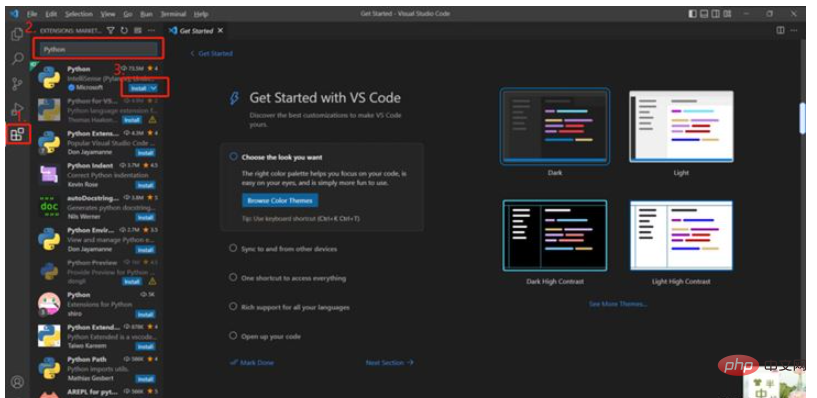Image resolution: width=817 pixels, height=398 pixels.
Task: Install Python Extended by Taiwo Kareem
Action: [145, 346]
